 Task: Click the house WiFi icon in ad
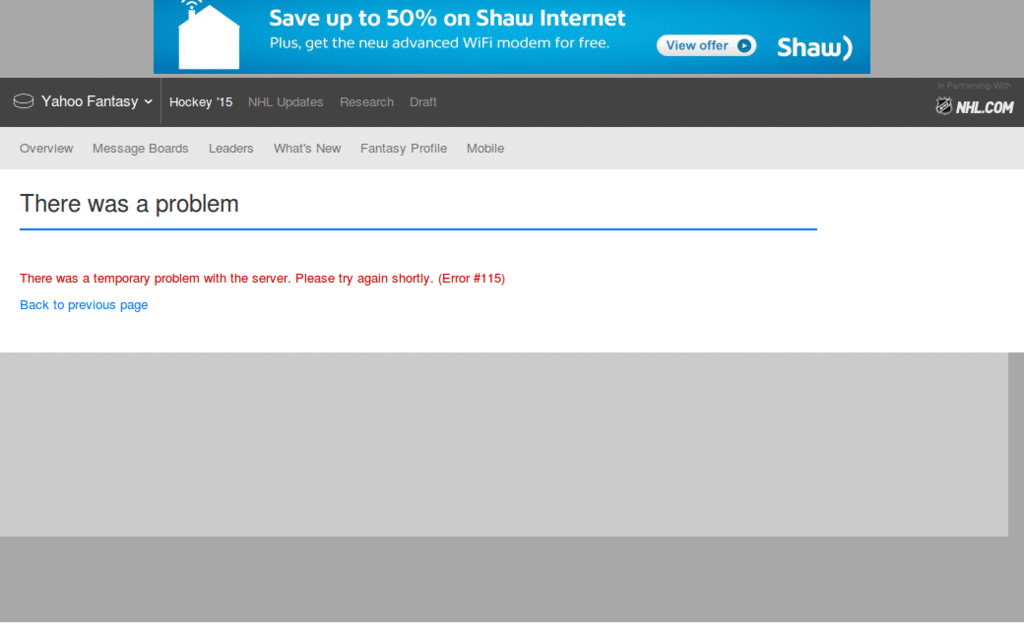pos(208,35)
